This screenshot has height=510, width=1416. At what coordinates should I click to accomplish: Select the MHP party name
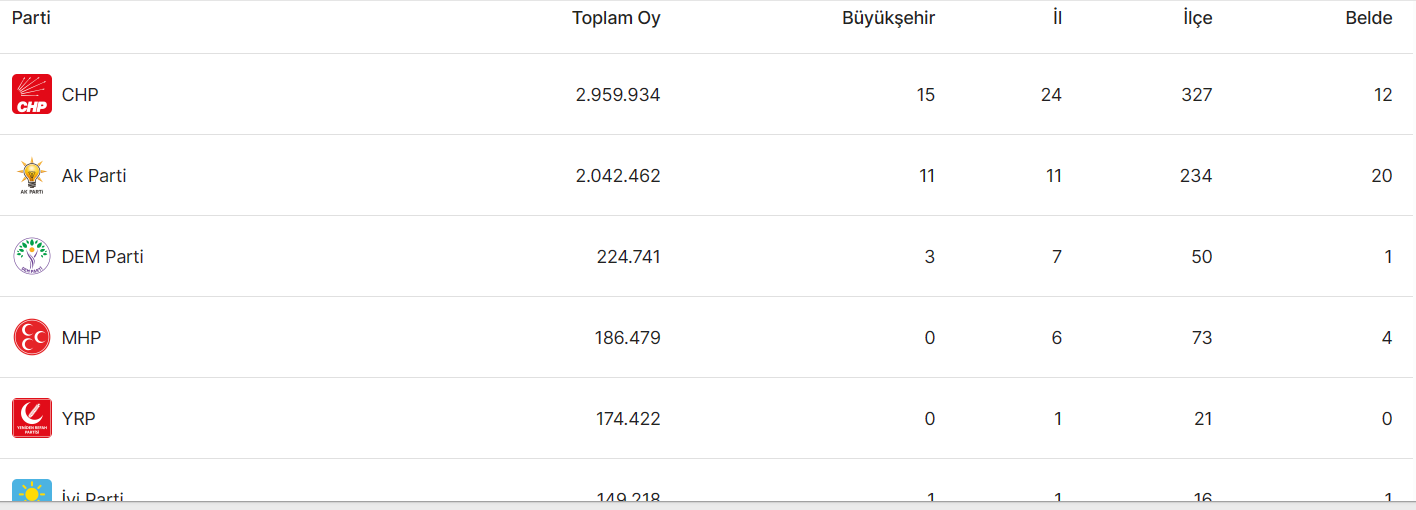coord(81,338)
